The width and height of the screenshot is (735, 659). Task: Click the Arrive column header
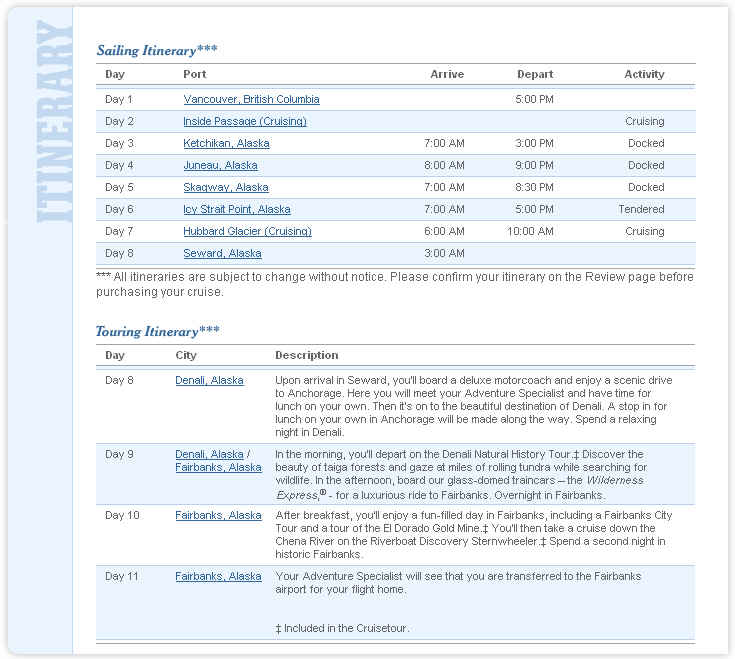(447, 74)
